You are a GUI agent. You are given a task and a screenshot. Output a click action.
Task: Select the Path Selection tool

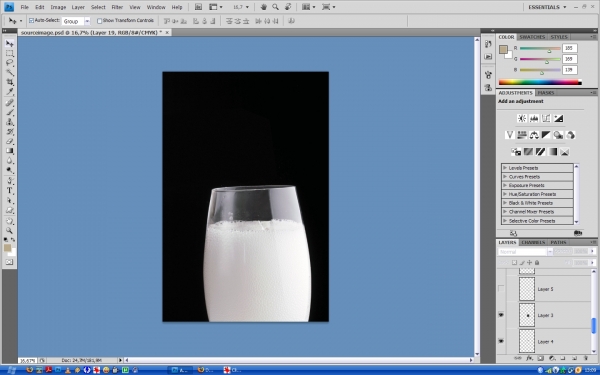click(x=10, y=201)
